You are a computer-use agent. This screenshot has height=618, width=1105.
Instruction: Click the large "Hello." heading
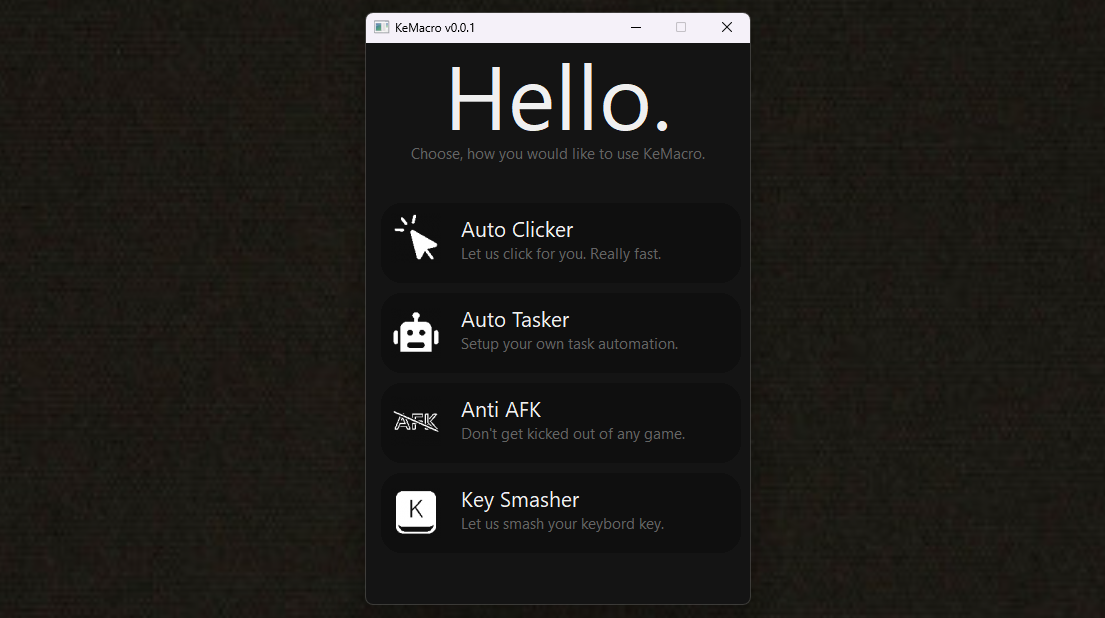click(557, 99)
